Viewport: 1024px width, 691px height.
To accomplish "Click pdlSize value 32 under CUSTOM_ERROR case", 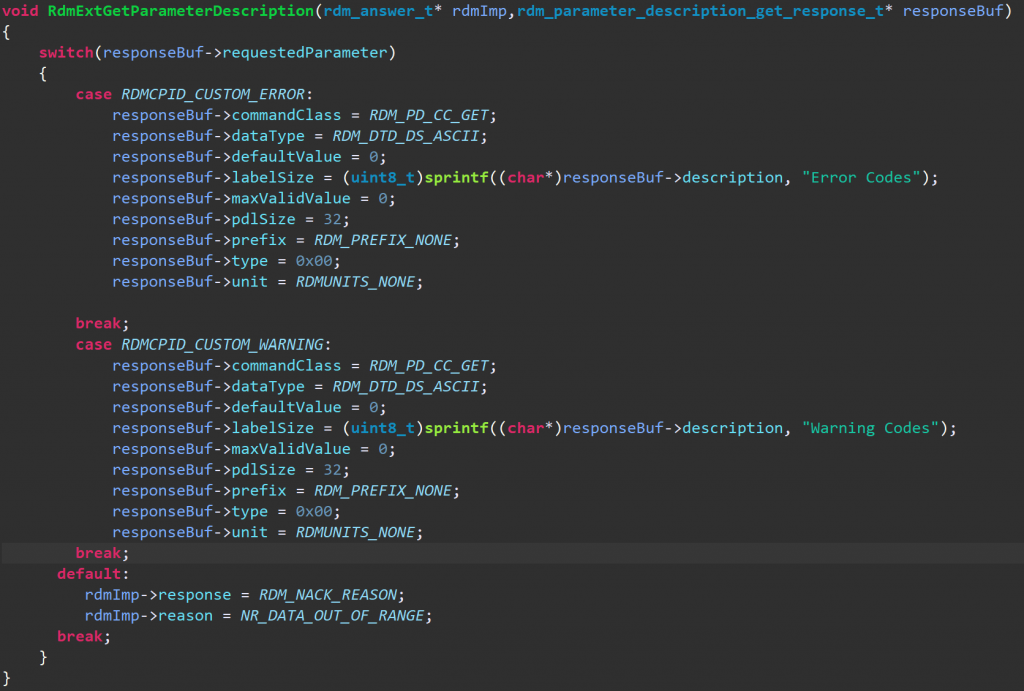I will coord(332,219).
